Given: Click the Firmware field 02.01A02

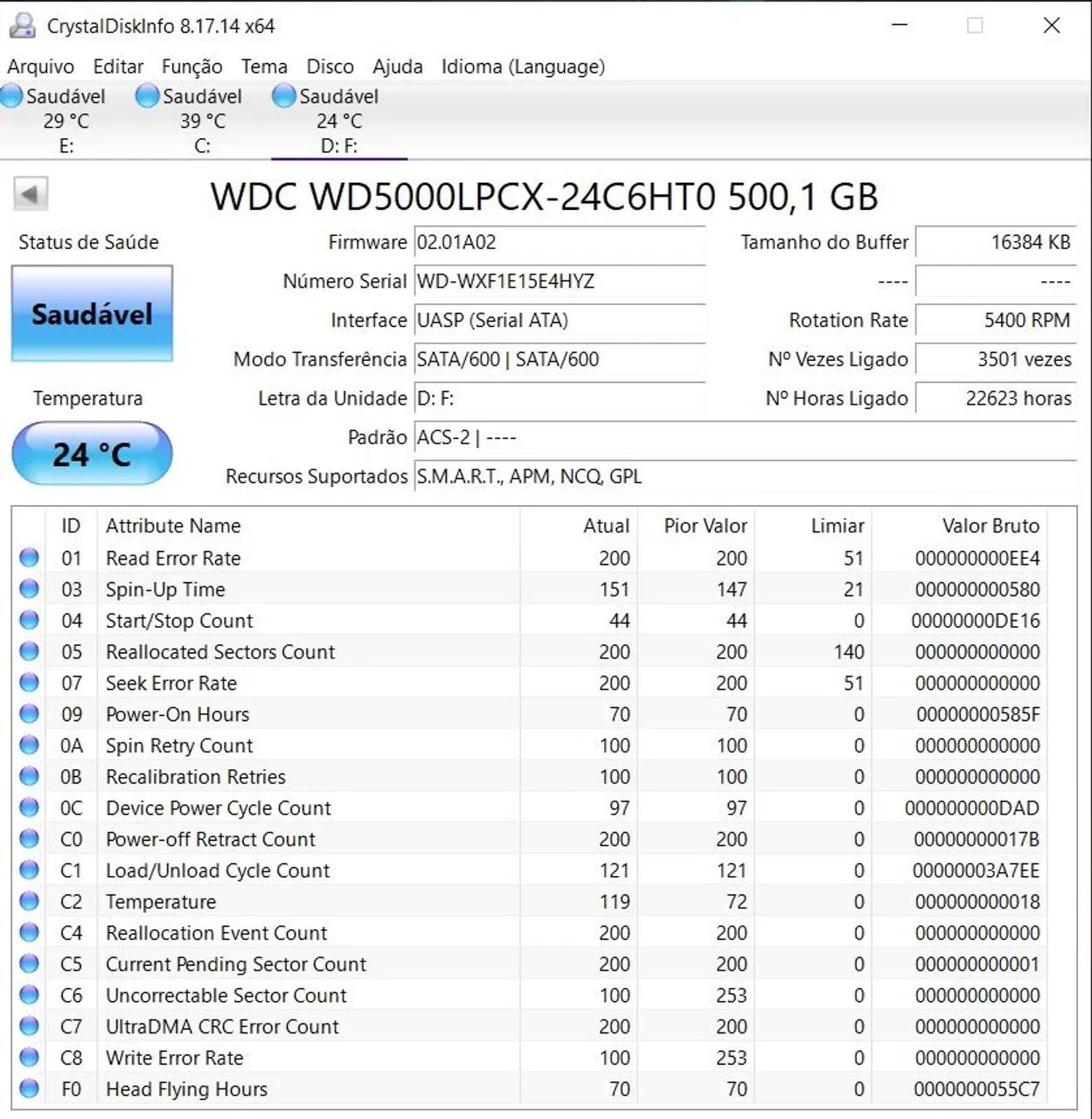Looking at the screenshot, I should 560,242.
